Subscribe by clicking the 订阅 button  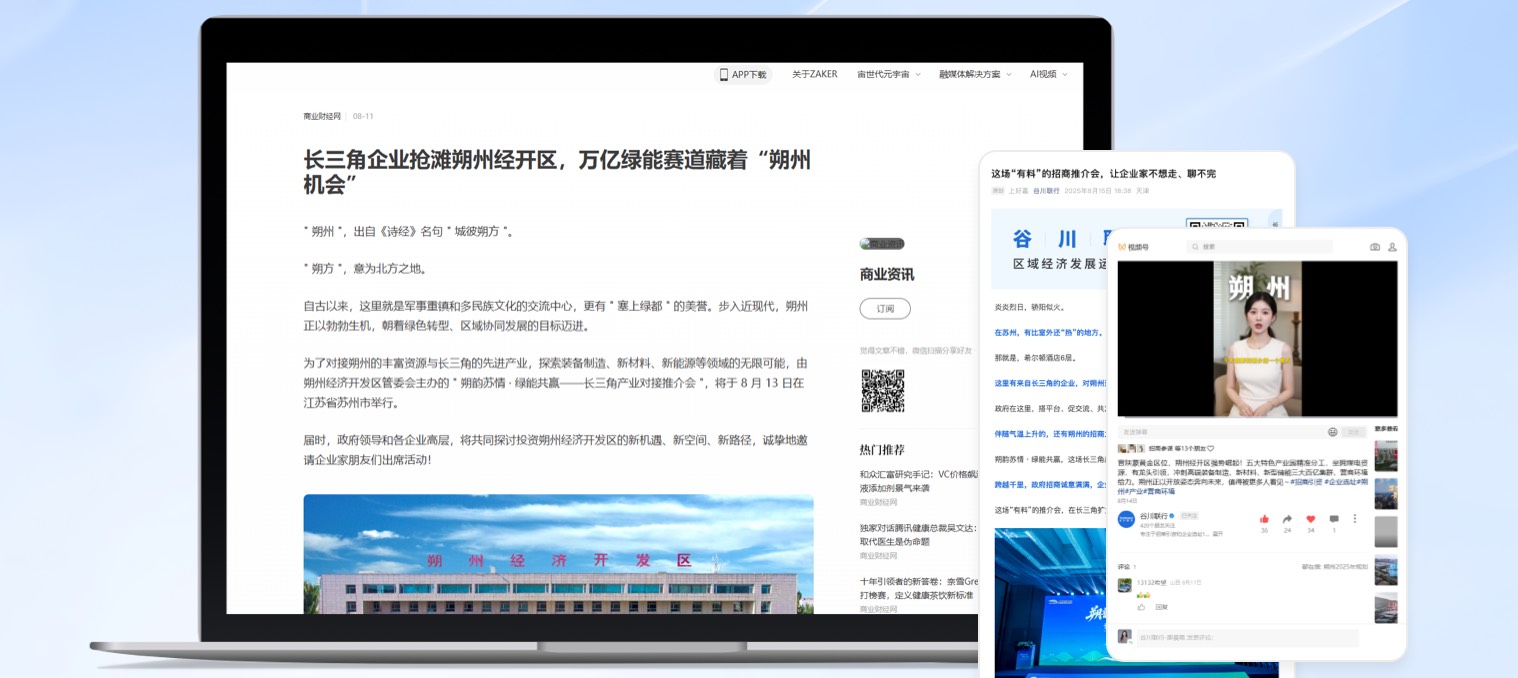coord(885,309)
